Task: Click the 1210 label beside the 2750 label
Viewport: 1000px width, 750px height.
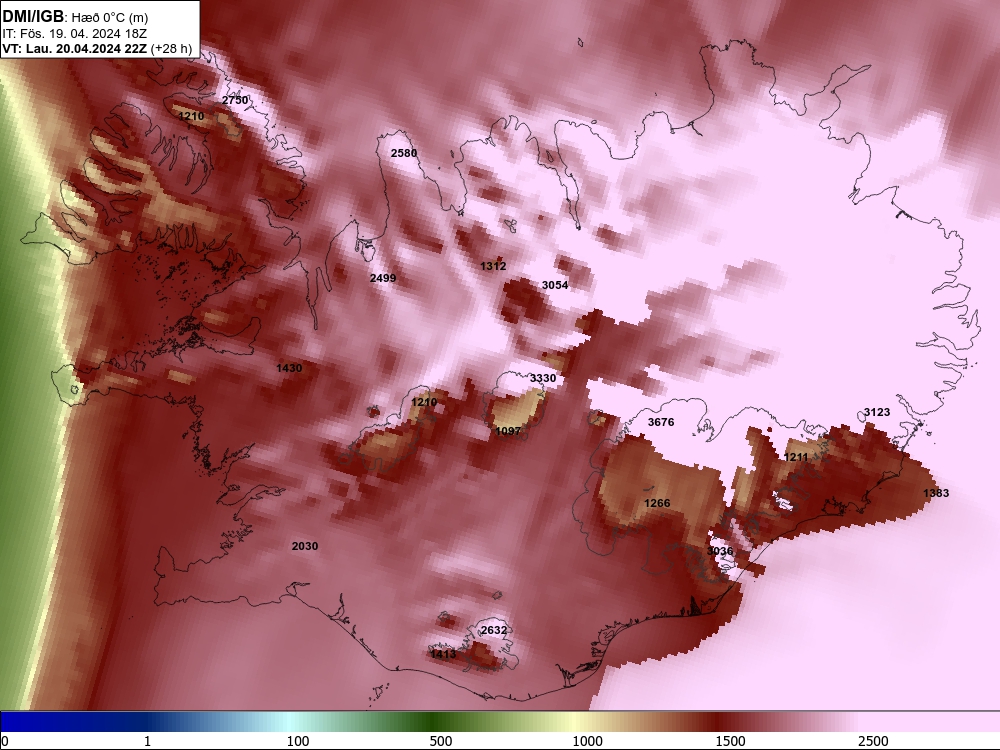Action: (191, 116)
